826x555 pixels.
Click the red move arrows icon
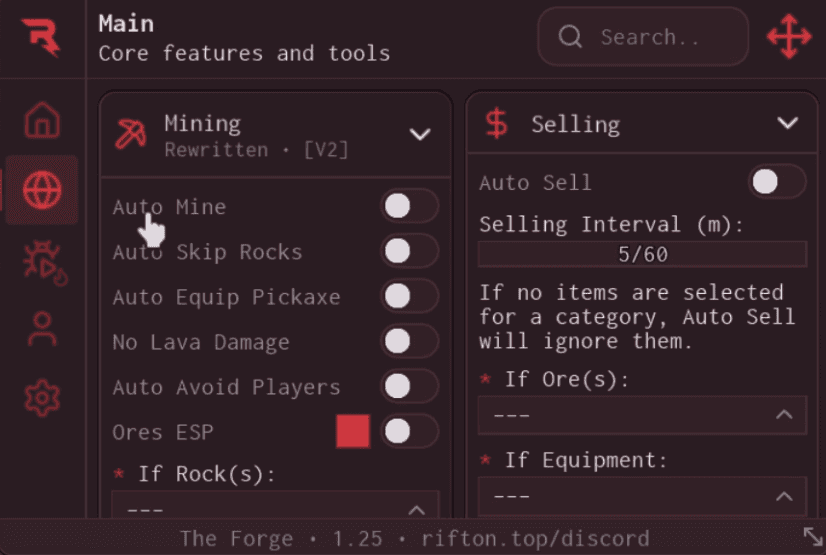pyautogui.click(x=789, y=36)
